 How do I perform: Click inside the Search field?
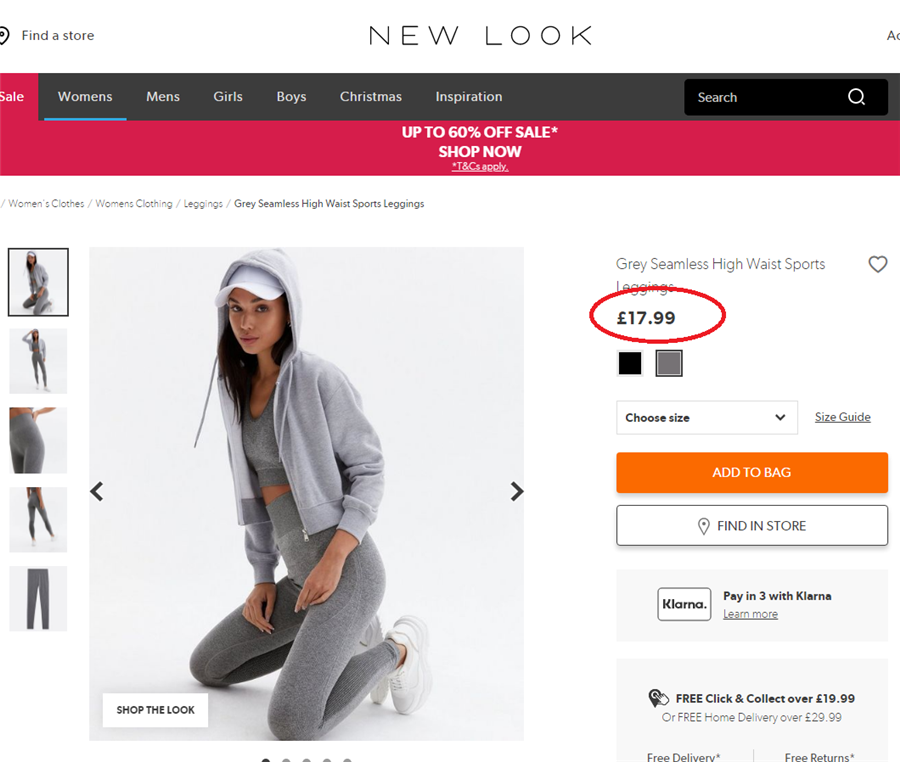[769, 97]
